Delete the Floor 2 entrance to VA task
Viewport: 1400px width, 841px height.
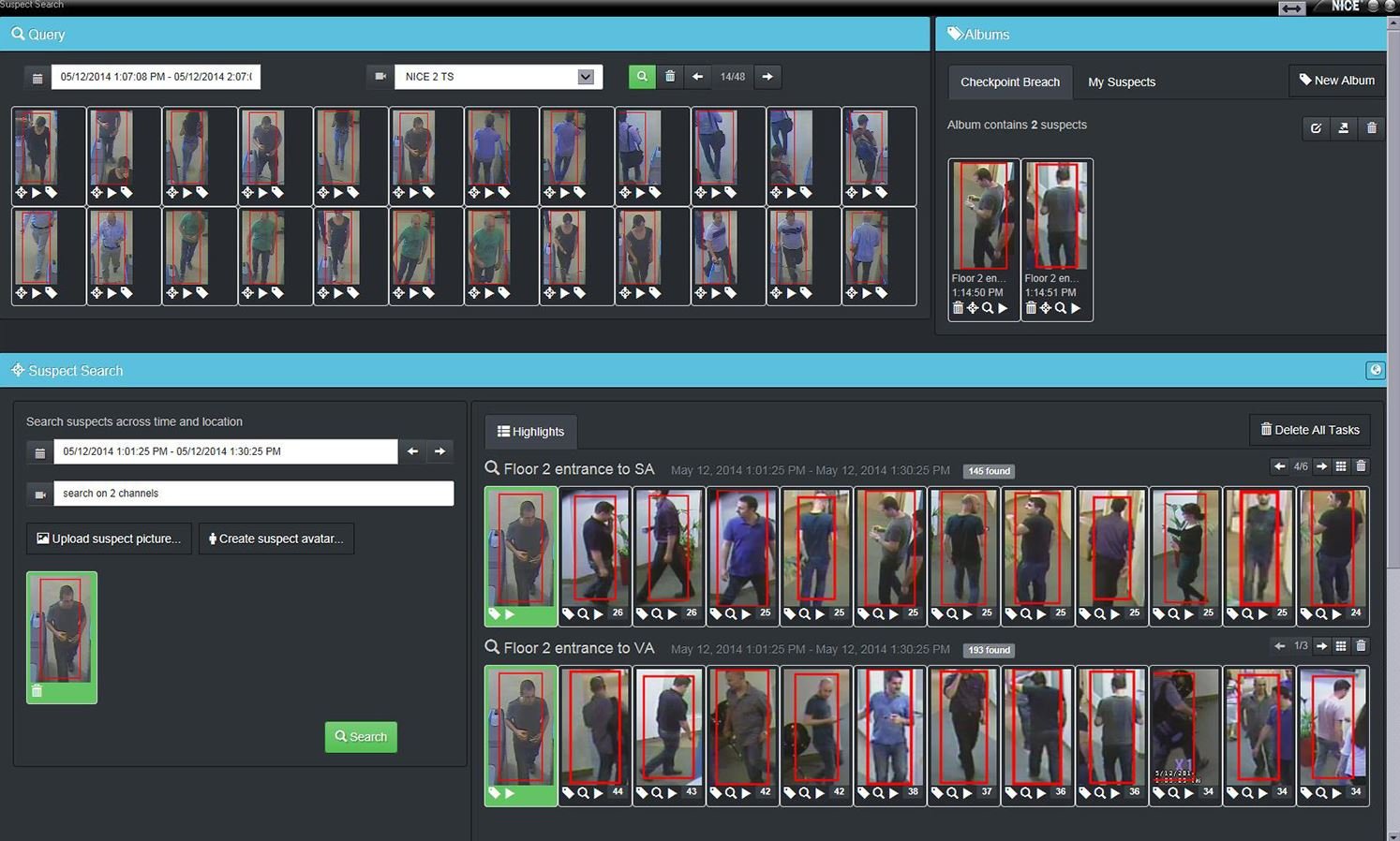pyautogui.click(x=1362, y=646)
